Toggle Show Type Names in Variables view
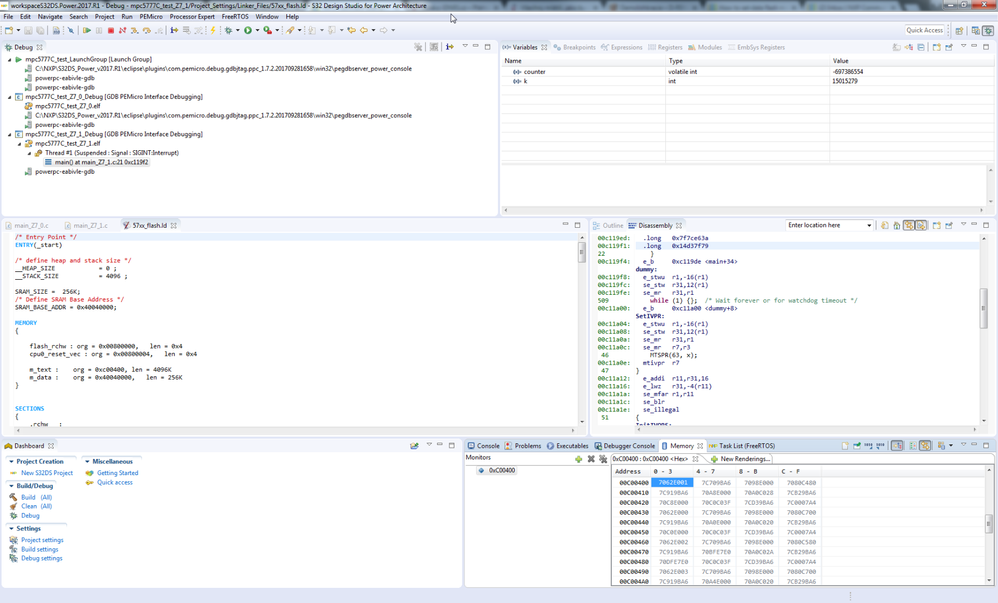The height and width of the screenshot is (603, 998). click(896, 47)
